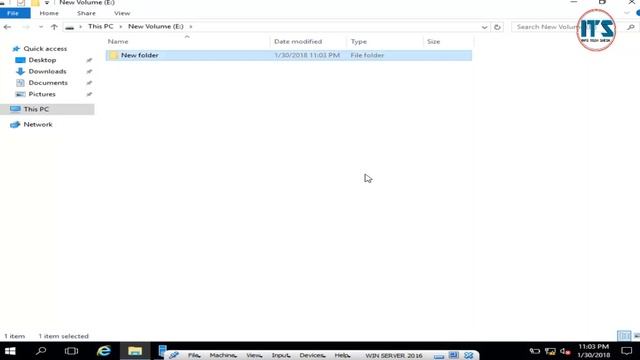Close the VM via mini toolbar
640x360 pixels.
pyautogui.click(x=469, y=356)
